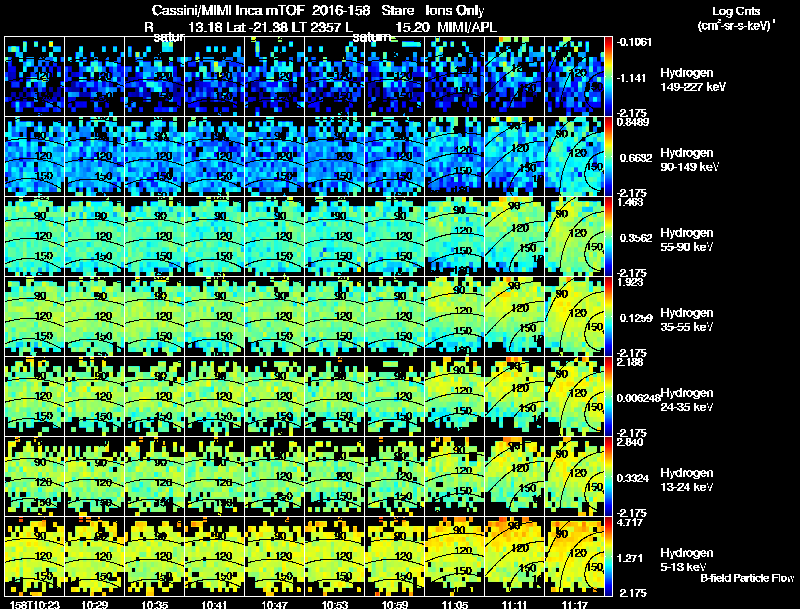The width and height of the screenshot is (800, 609).
Task: Click the 0.8489 colorbar value
Action: pyautogui.click(x=633, y=122)
